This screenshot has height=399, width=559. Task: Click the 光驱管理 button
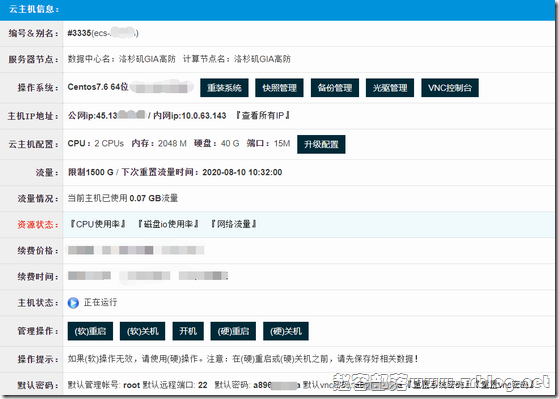point(390,88)
